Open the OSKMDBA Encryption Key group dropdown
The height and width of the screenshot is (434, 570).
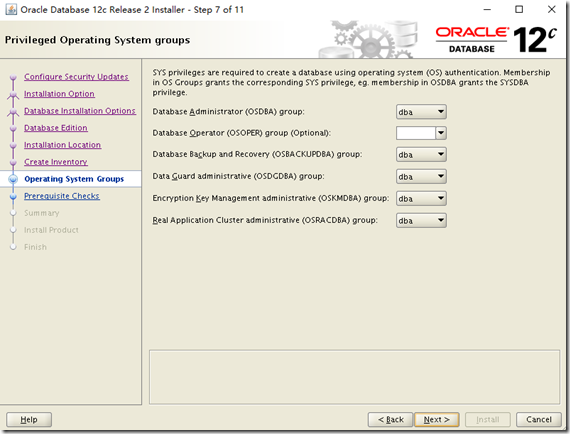(x=421, y=198)
